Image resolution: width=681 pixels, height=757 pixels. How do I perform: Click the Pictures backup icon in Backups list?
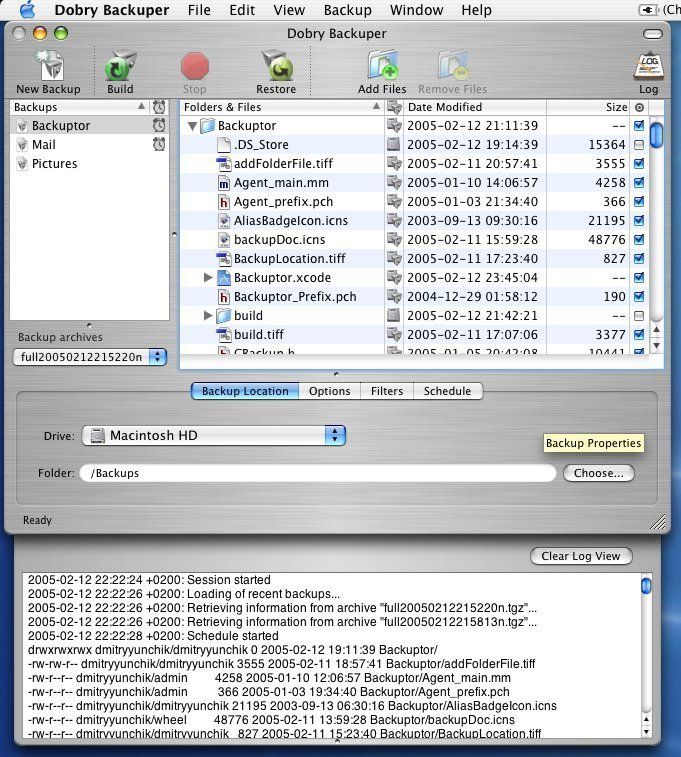click(22, 164)
